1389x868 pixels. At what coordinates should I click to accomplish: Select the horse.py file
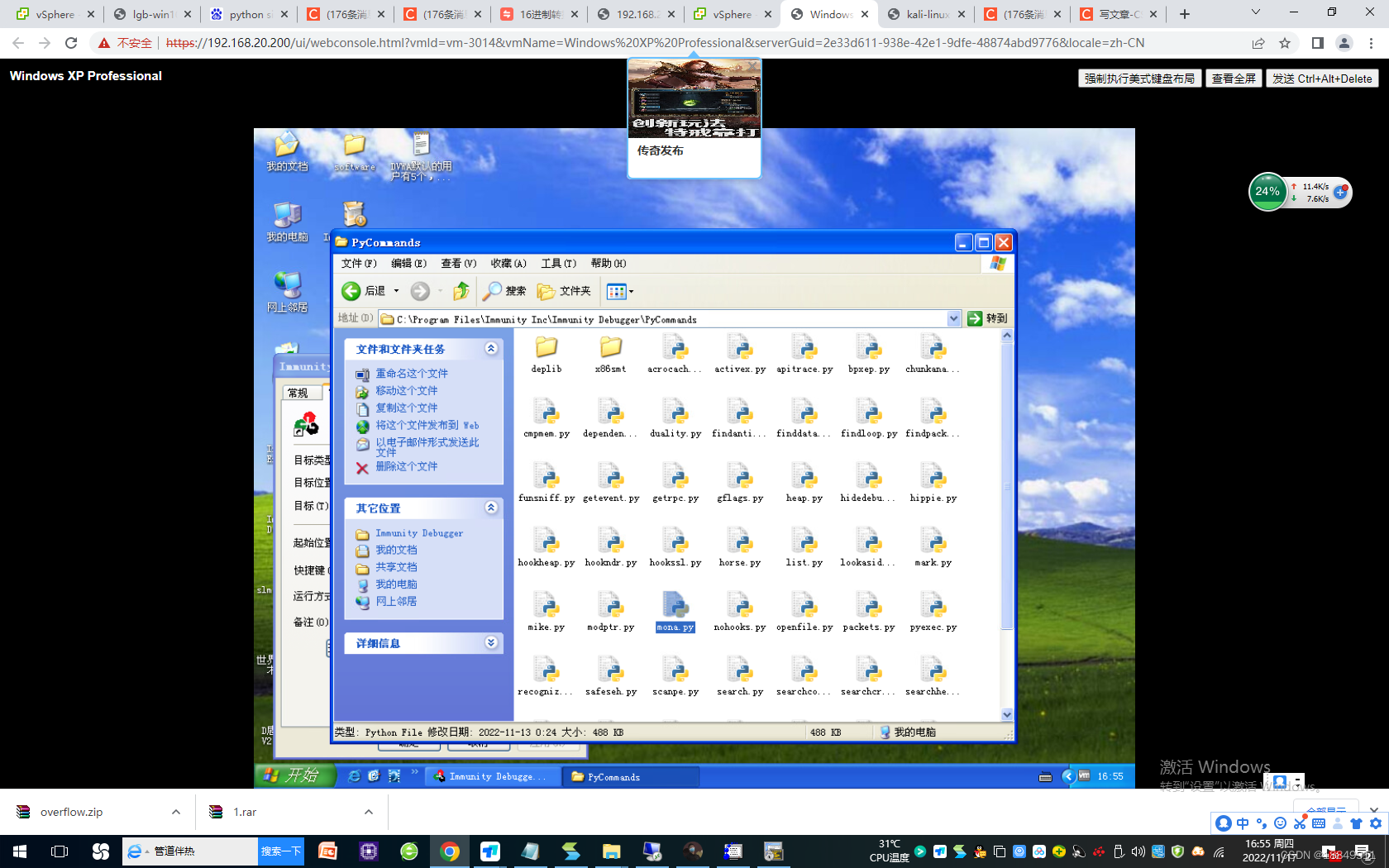pyautogui.click(x=740, y=548)
